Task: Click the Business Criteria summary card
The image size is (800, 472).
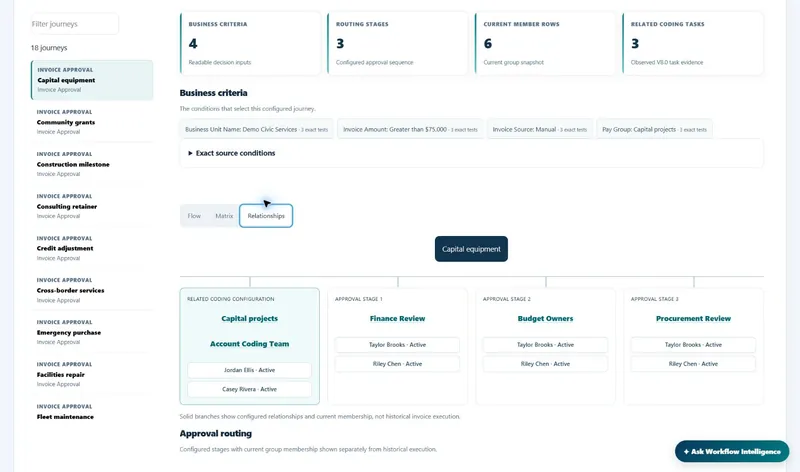Action: (250, 43)
